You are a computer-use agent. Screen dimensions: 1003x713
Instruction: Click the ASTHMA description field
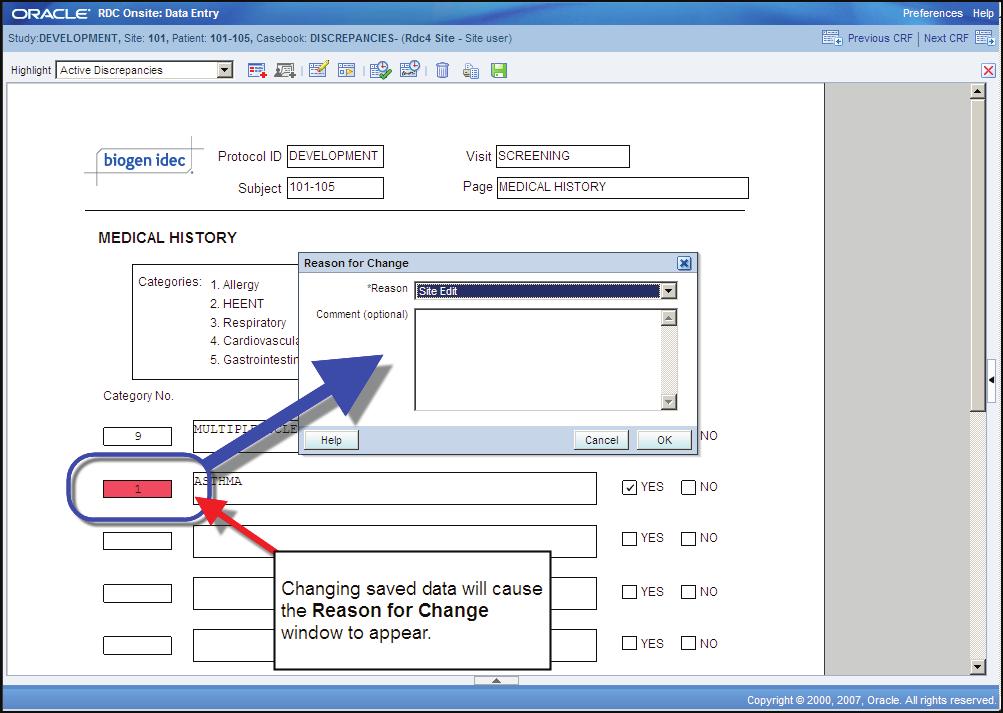[x=395, y=489]
